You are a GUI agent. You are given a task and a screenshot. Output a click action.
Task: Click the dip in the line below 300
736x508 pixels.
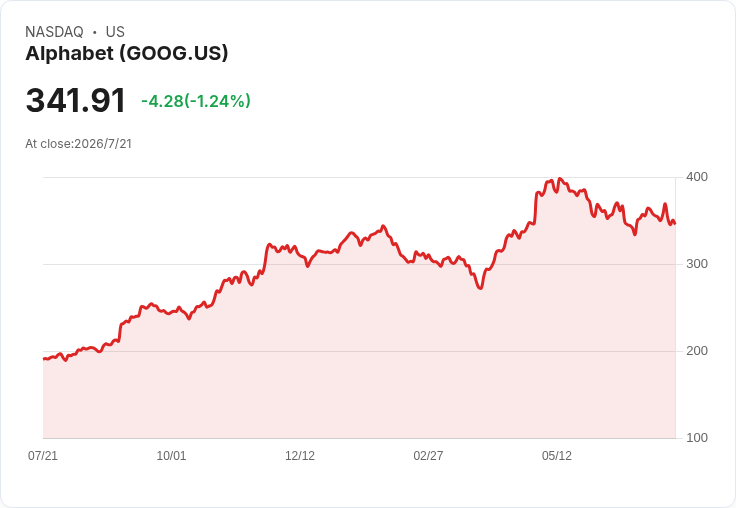(480, 287)
